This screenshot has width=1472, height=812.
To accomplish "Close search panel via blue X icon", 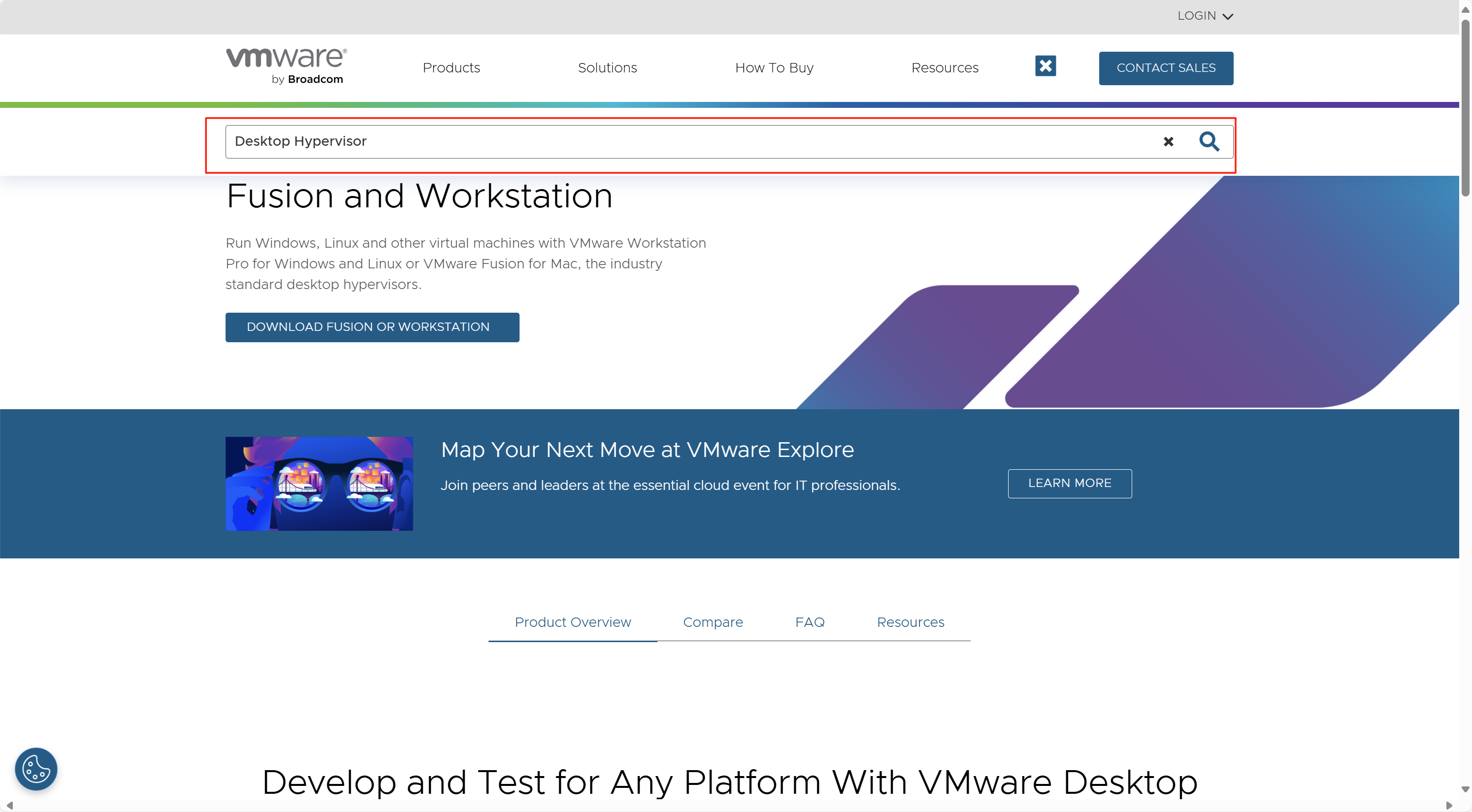I will (1045, 66).
